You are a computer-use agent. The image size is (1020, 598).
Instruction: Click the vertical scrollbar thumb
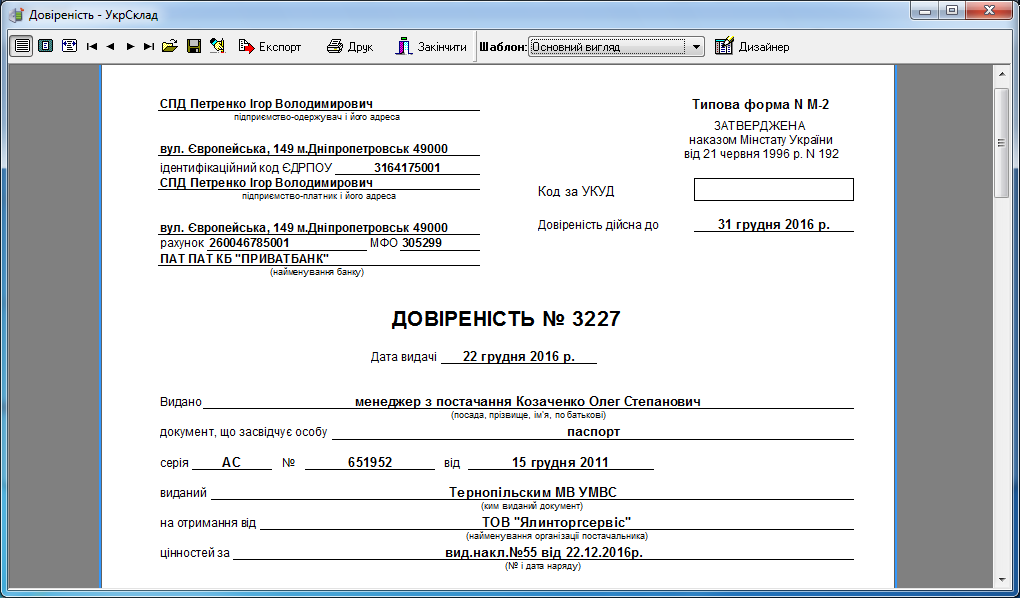[1001, 143]
